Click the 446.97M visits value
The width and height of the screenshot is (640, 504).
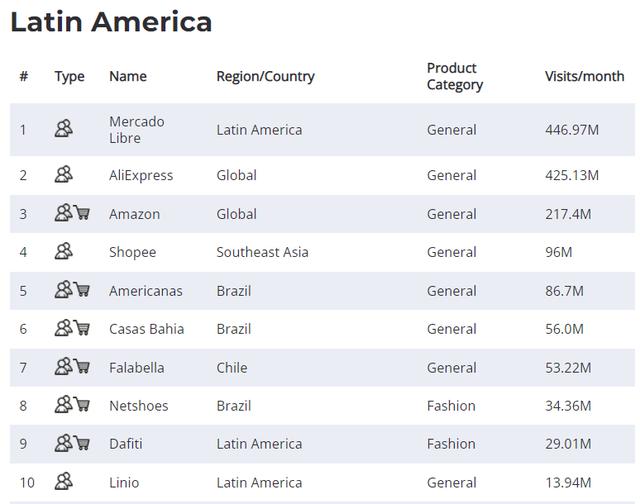tap(572, 129)
